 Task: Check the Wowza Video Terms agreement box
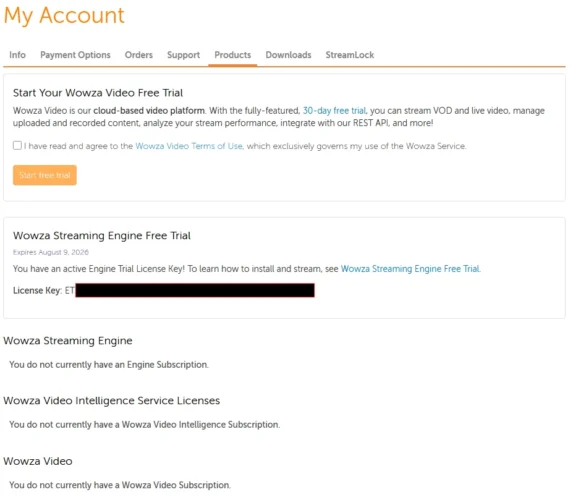pos(17,145)
